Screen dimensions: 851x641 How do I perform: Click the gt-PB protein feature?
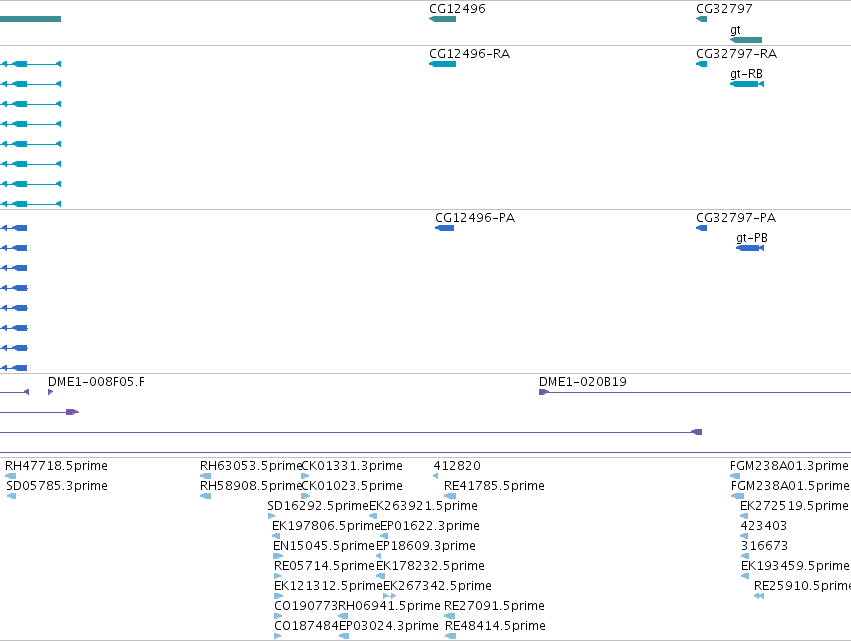point(750,248)
